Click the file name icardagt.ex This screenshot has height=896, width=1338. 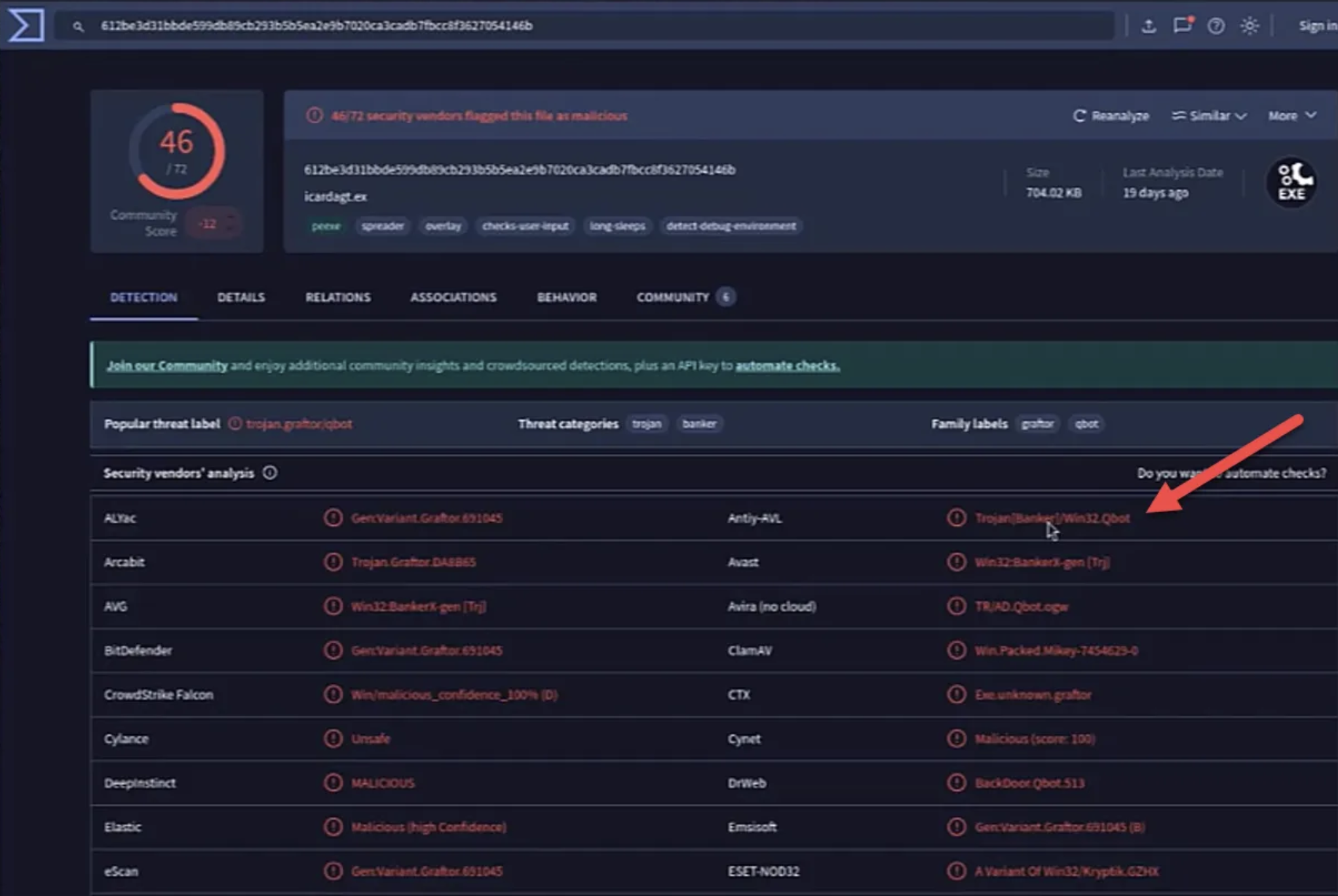(x=335, y=196)
